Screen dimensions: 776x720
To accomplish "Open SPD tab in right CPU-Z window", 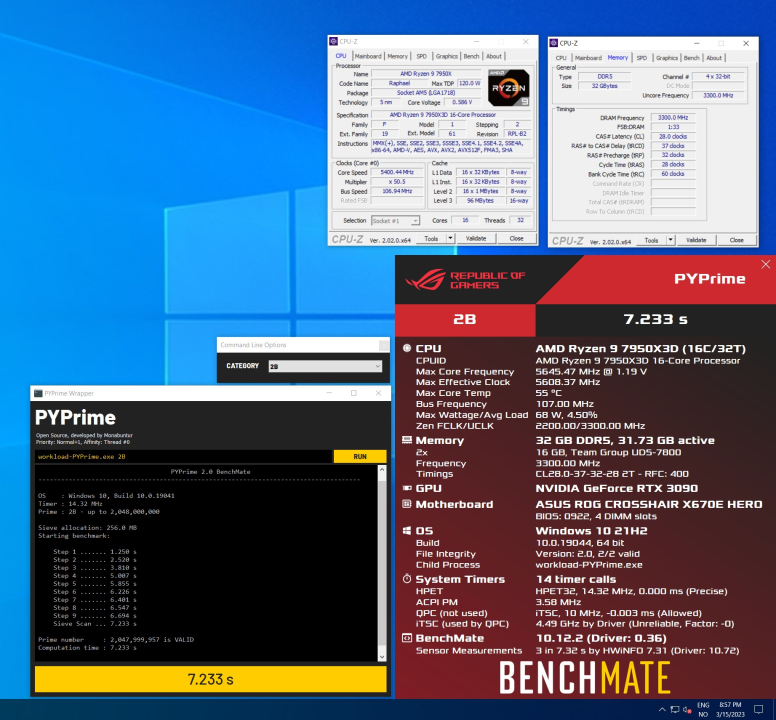I will coord(641,58).
